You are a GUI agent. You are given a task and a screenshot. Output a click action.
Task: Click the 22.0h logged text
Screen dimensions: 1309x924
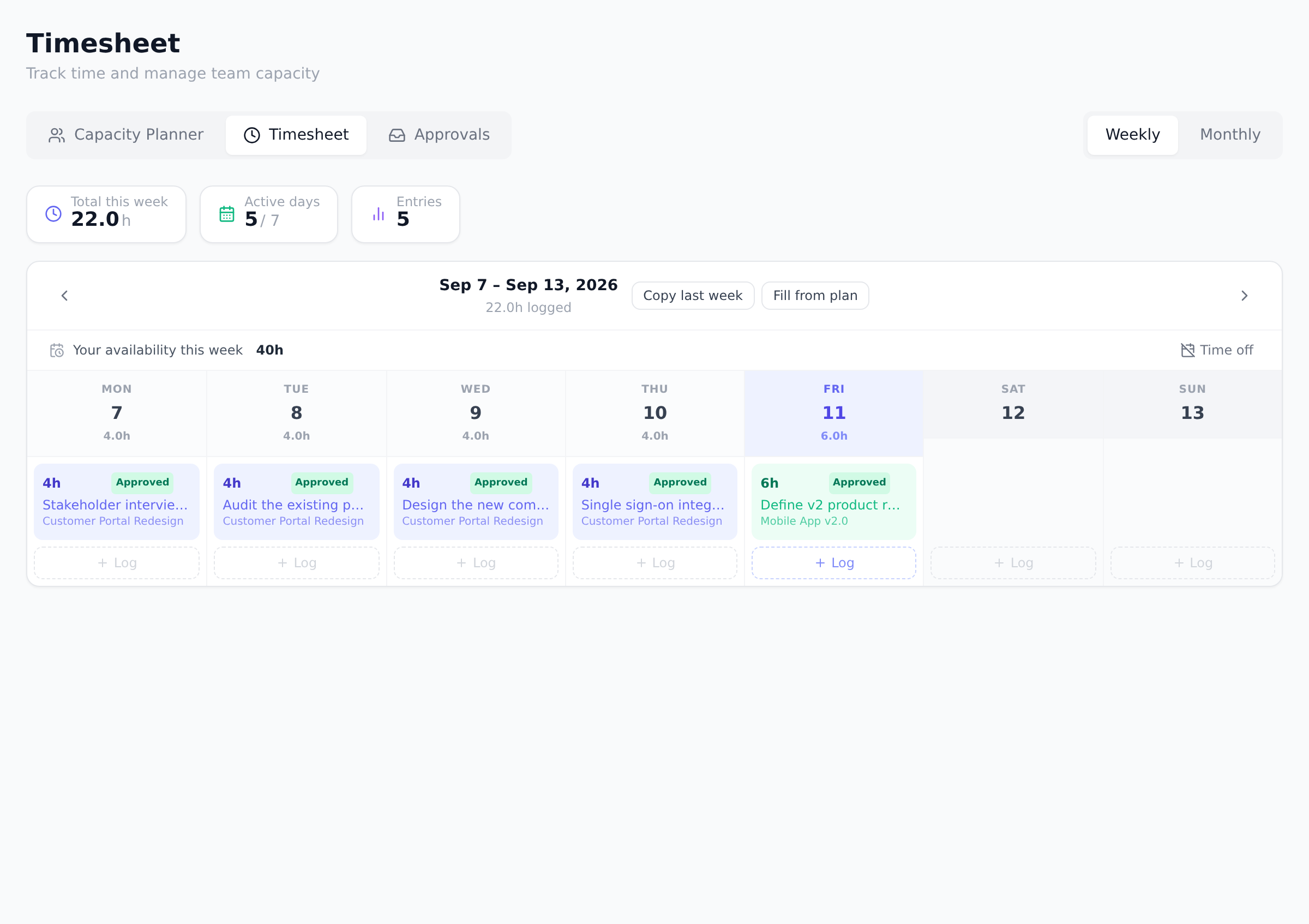529,308
